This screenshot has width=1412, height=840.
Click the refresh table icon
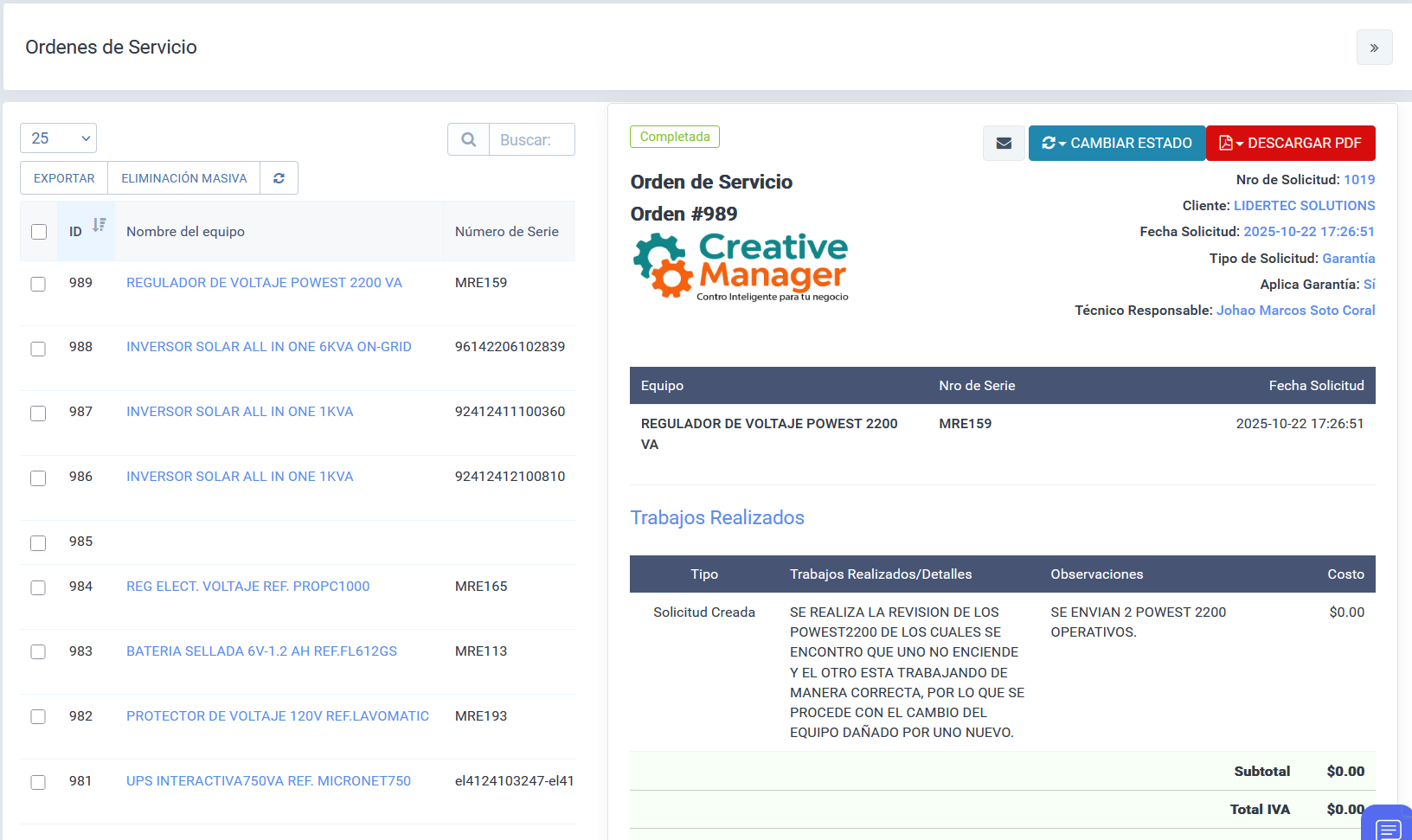pyautogui.click(x=279, y=178)
